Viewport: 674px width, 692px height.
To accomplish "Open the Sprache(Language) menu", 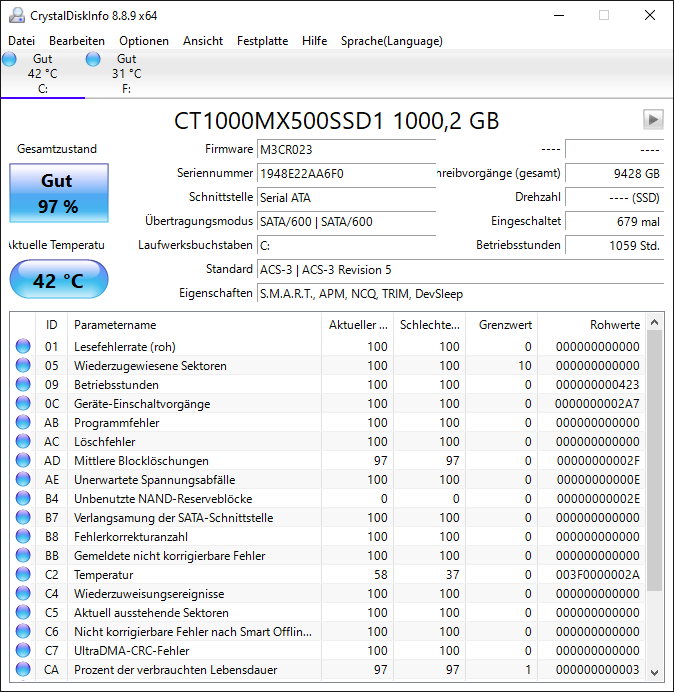I will (x=392, y=41).
